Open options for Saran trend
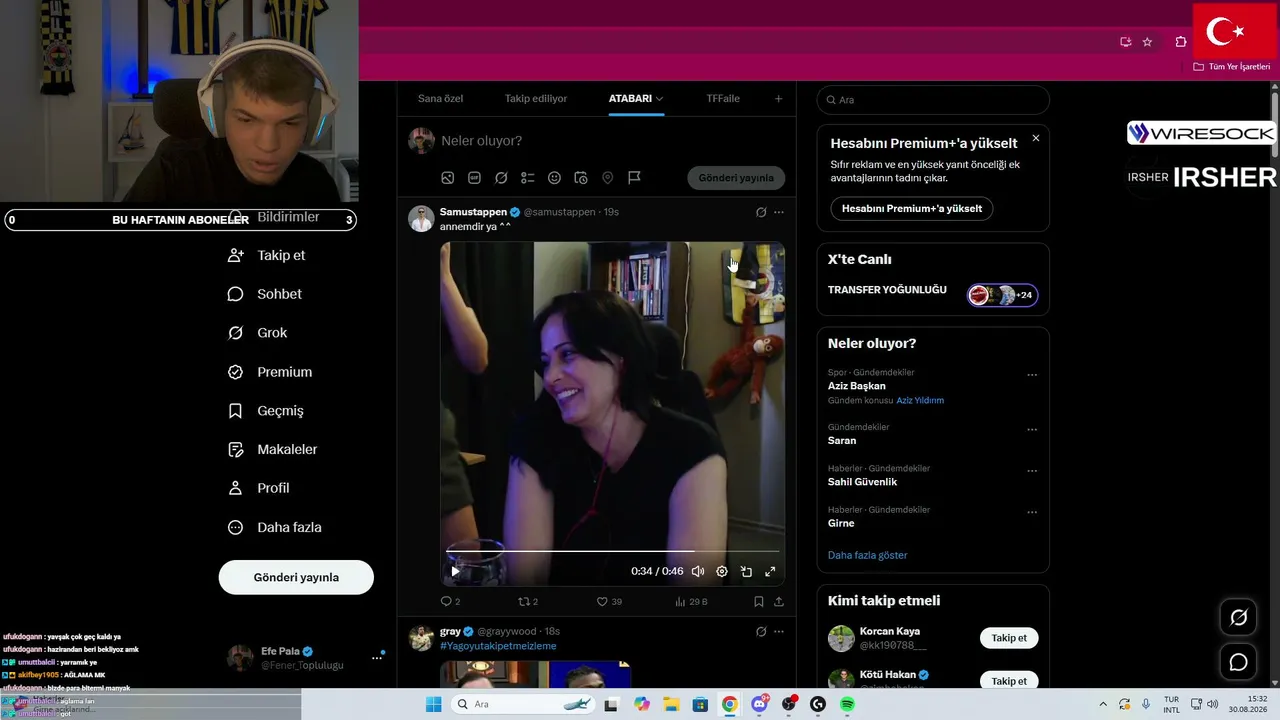Viewport: 1280px width, 720px height. [1032, 430]
